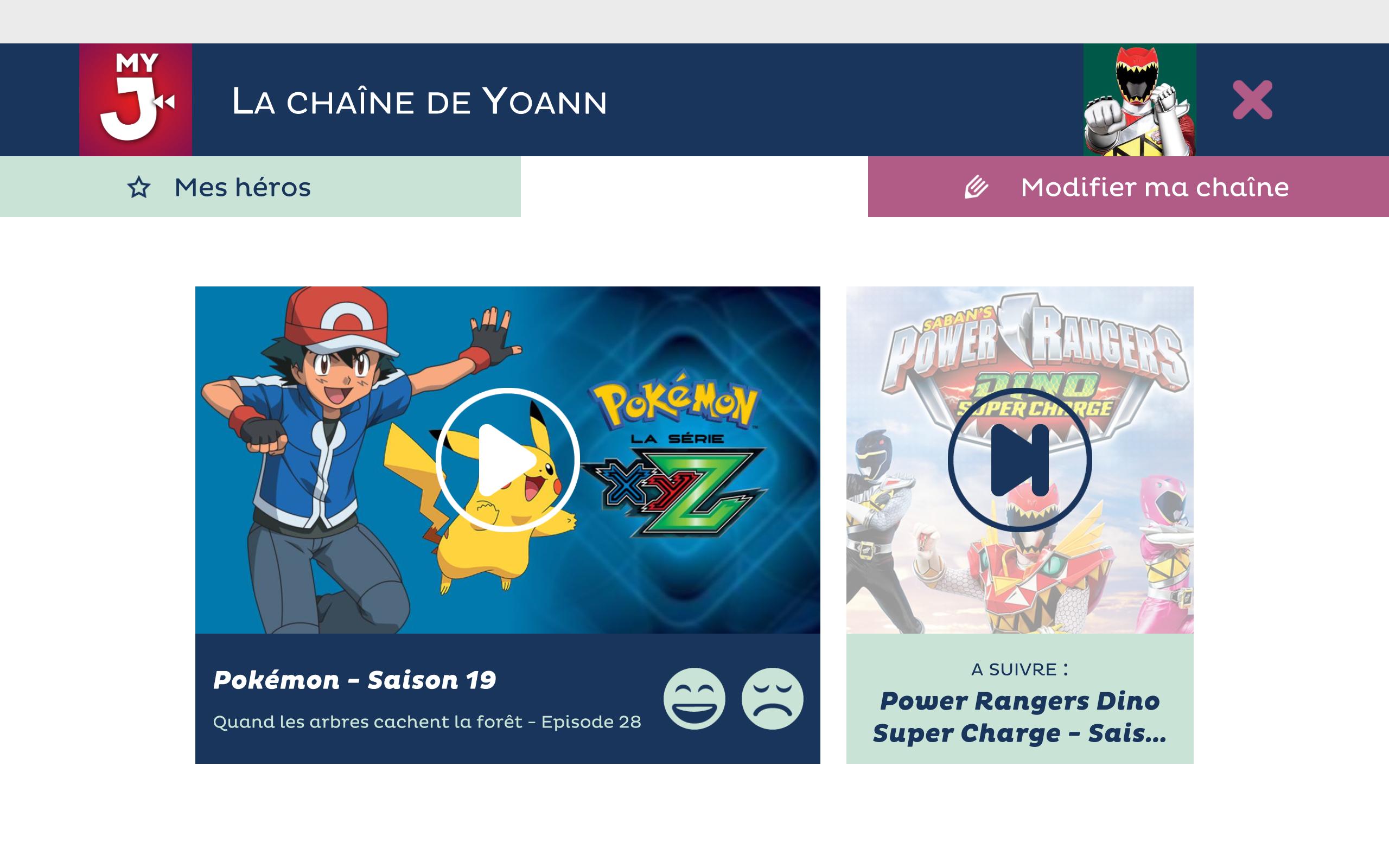The width and height of the screenshot is (1389, 868).
Task: Click the A suivre label
Action: 1020,669
